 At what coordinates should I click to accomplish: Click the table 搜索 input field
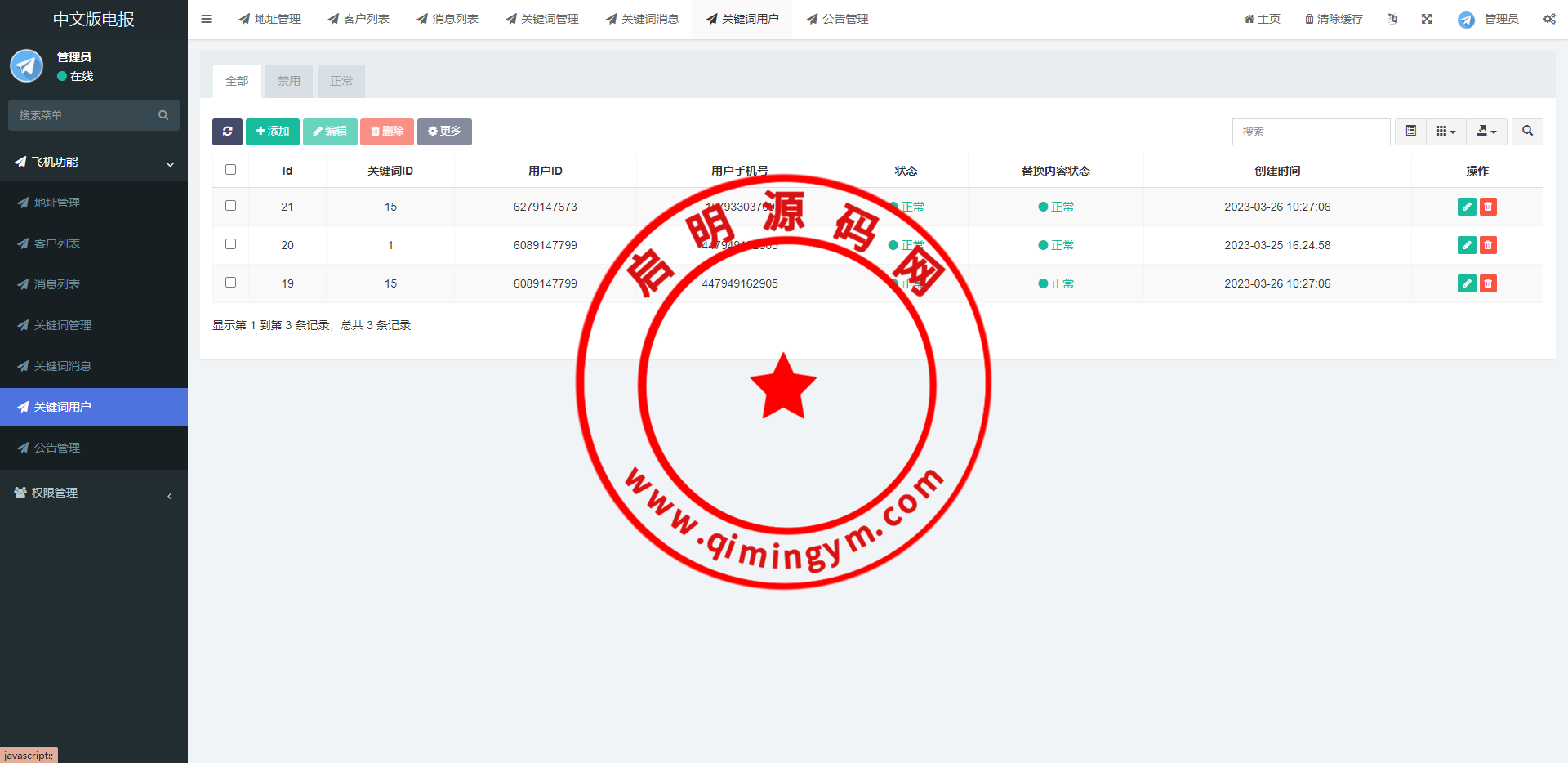1311,132
